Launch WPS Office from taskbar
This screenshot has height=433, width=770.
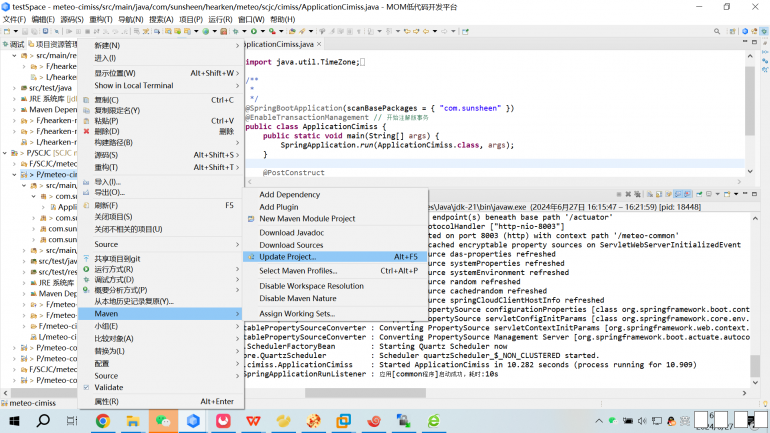(x=253, y=421)
